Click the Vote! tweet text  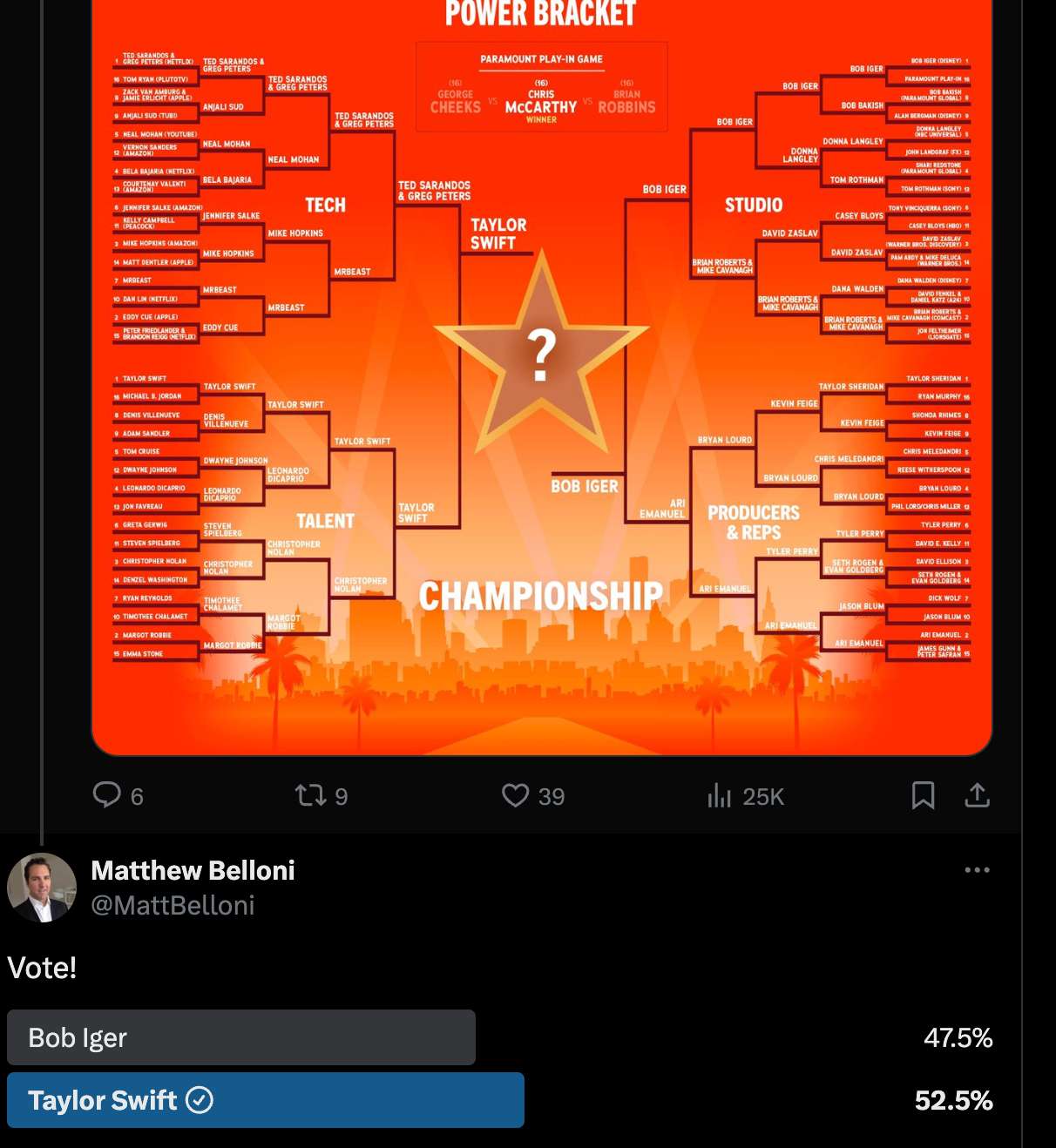[42, 968]
